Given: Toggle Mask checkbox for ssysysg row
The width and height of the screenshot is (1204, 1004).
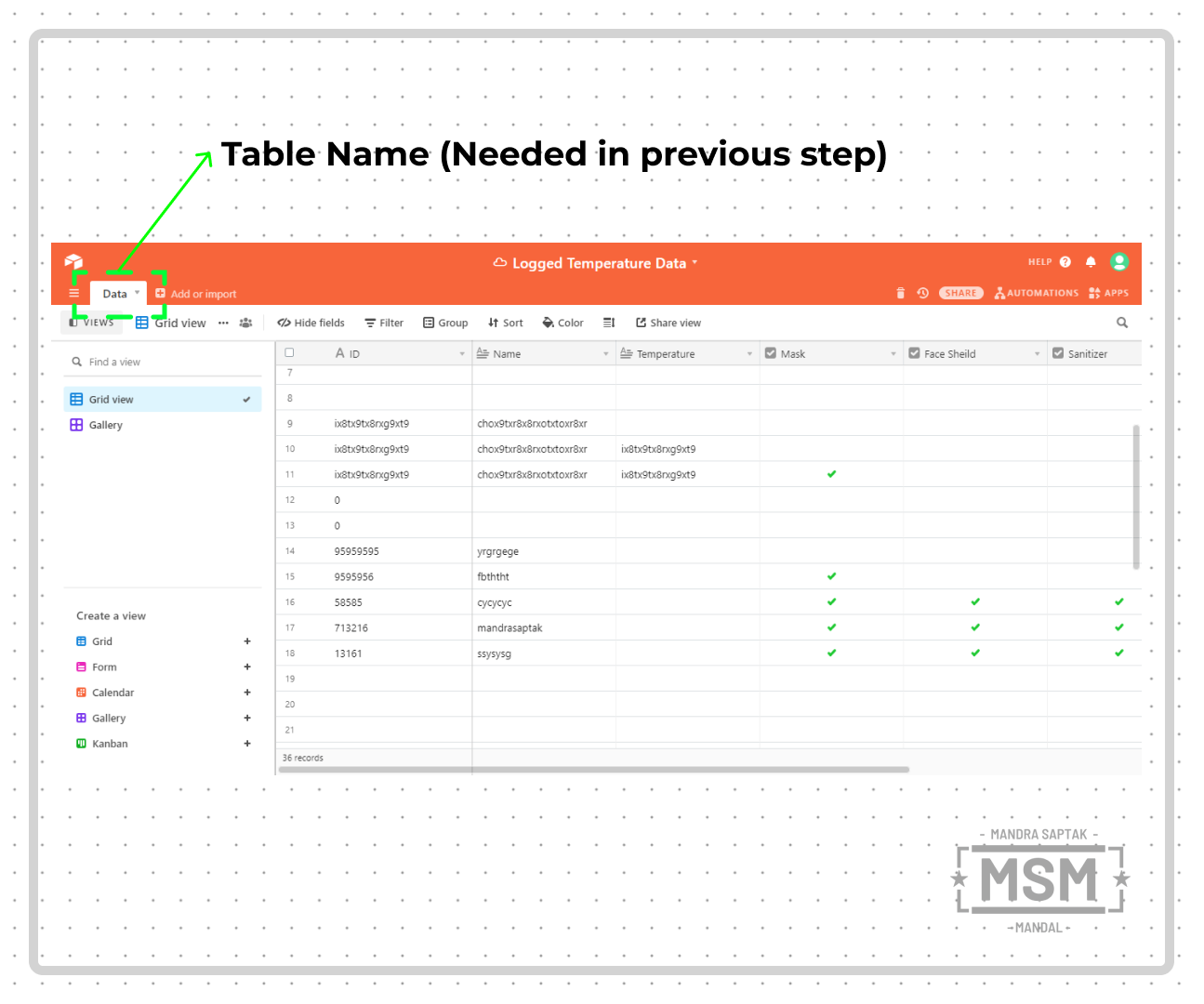Looking at the screenshot, I should (831, 654).
